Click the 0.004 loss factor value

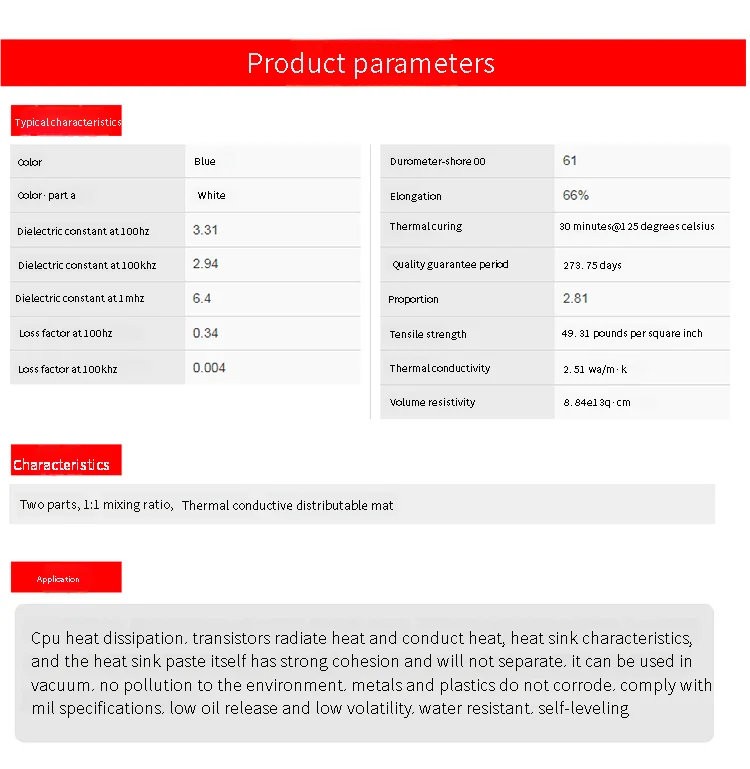pos(209,367)
